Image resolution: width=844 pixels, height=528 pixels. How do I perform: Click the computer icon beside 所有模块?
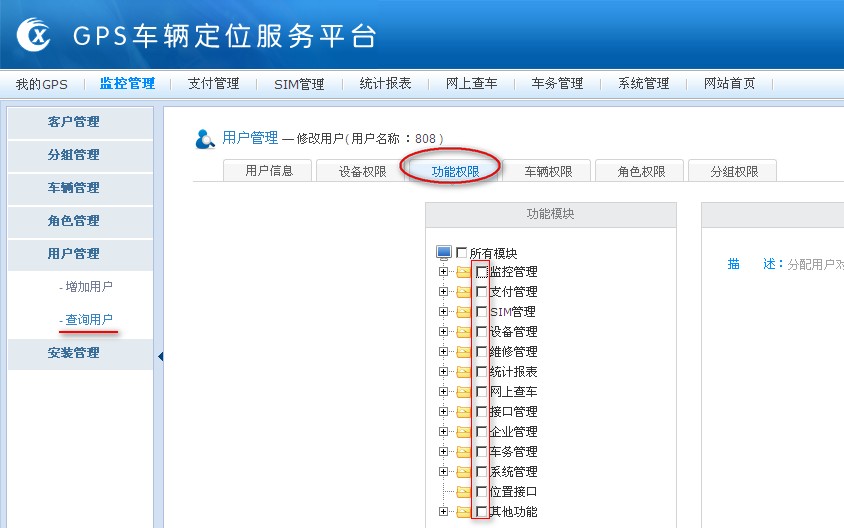click(444, 253)
